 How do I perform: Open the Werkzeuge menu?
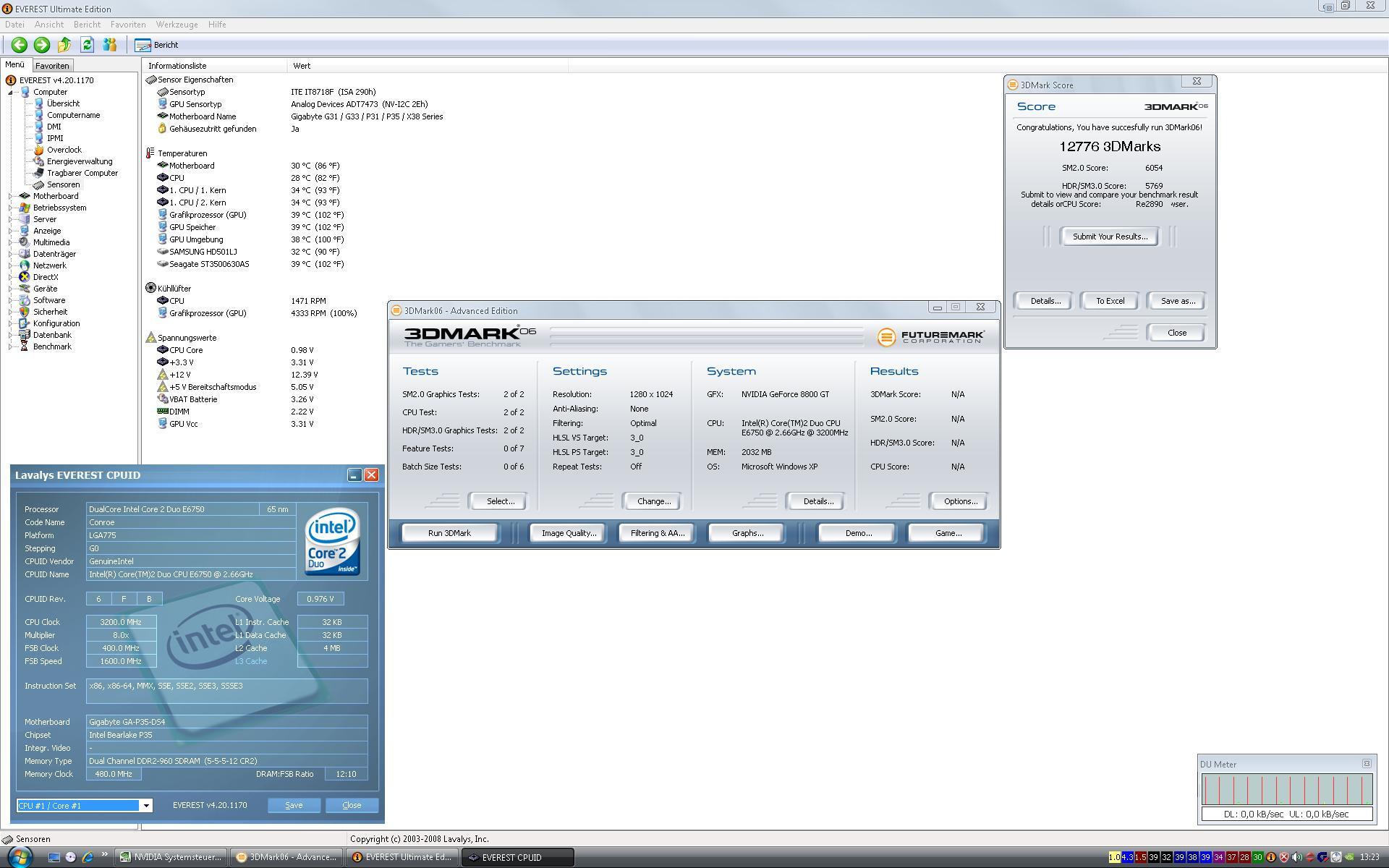177,25
